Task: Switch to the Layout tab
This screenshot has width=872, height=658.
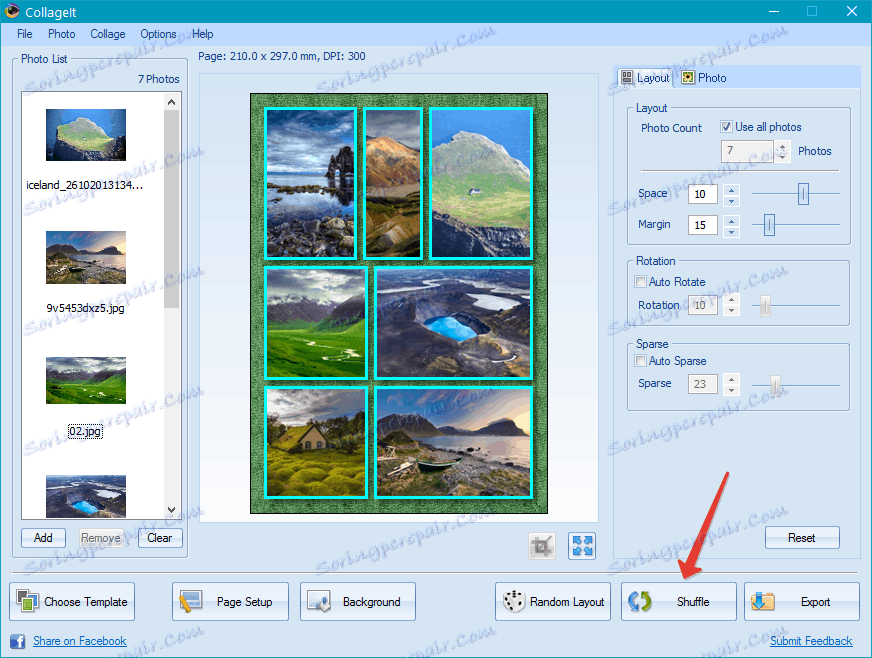Action: pos(645,78)
